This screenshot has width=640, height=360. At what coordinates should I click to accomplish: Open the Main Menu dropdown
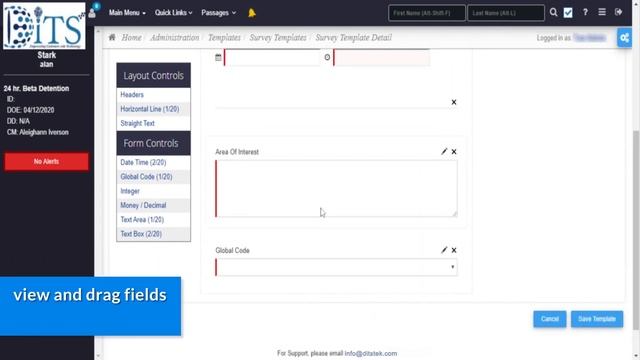127,13
